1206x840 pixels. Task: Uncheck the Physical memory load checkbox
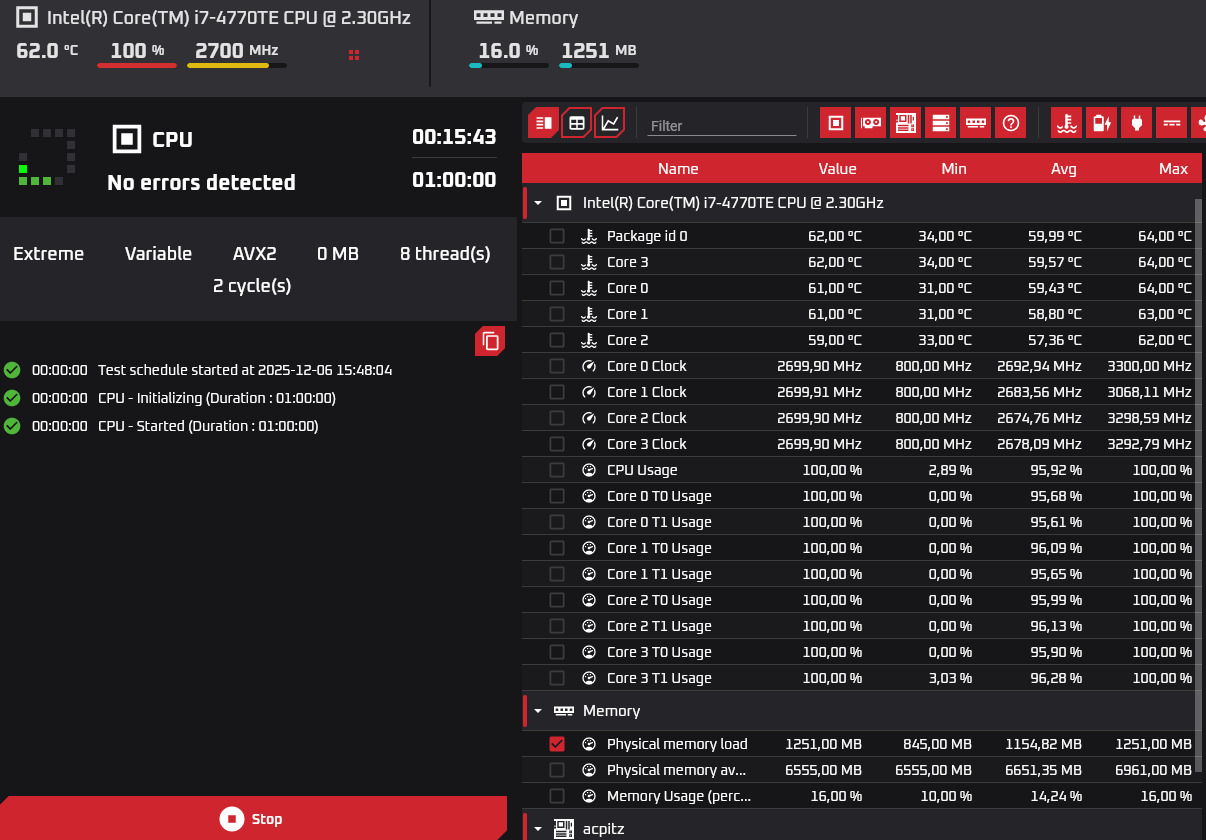pyautogui.click(x=557, y=744)
